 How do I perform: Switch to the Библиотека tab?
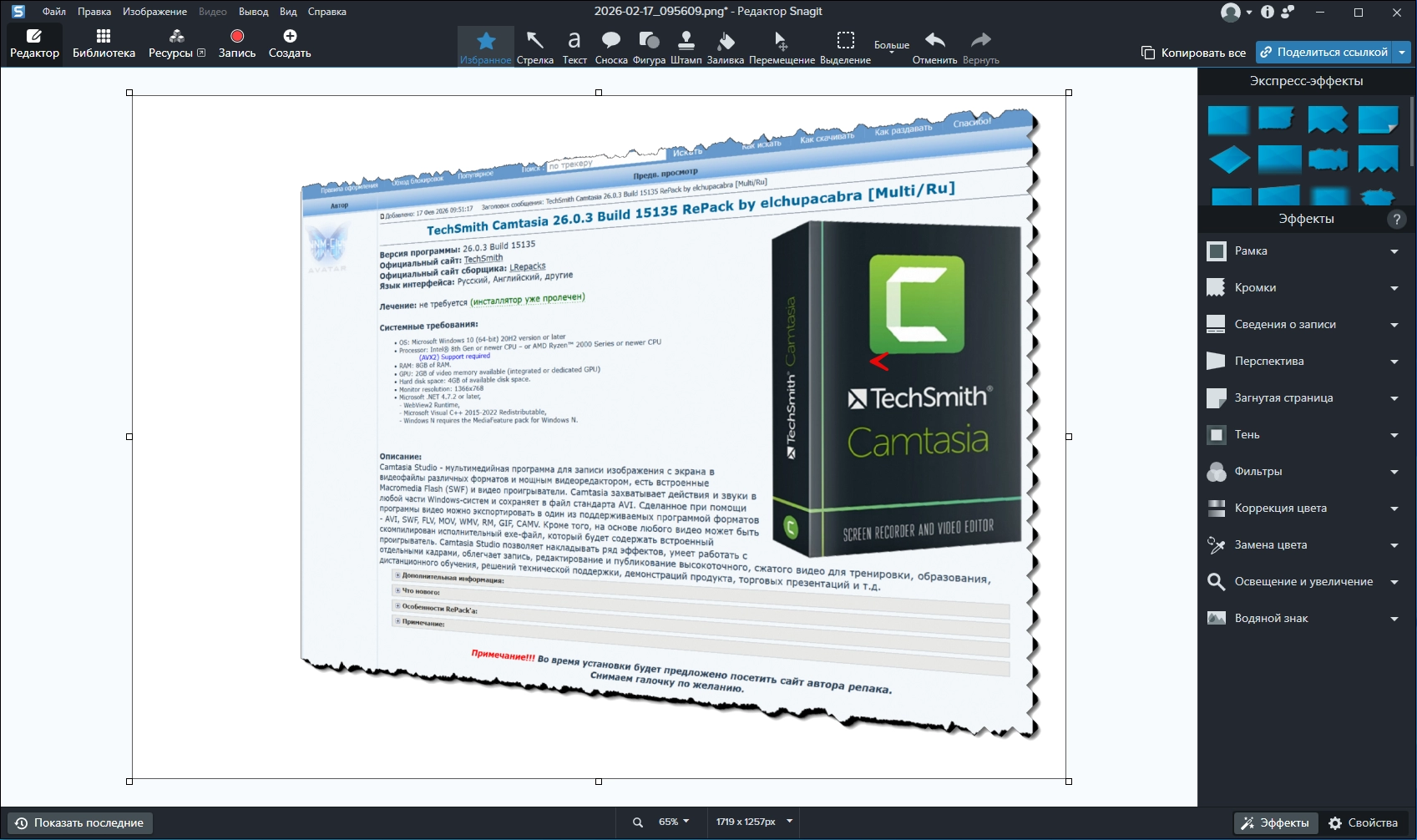[x=104, y=43]
